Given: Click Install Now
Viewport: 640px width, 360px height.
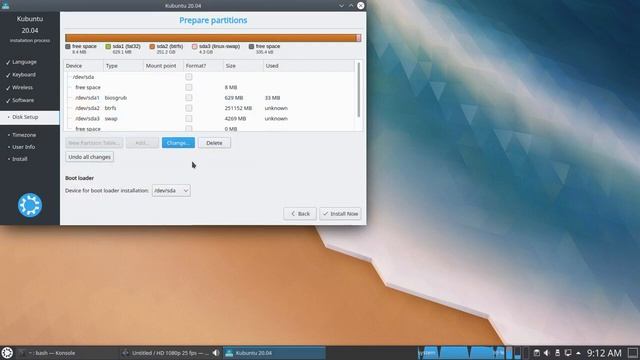Looking at the screenshot, I should (x=340, y=213).
